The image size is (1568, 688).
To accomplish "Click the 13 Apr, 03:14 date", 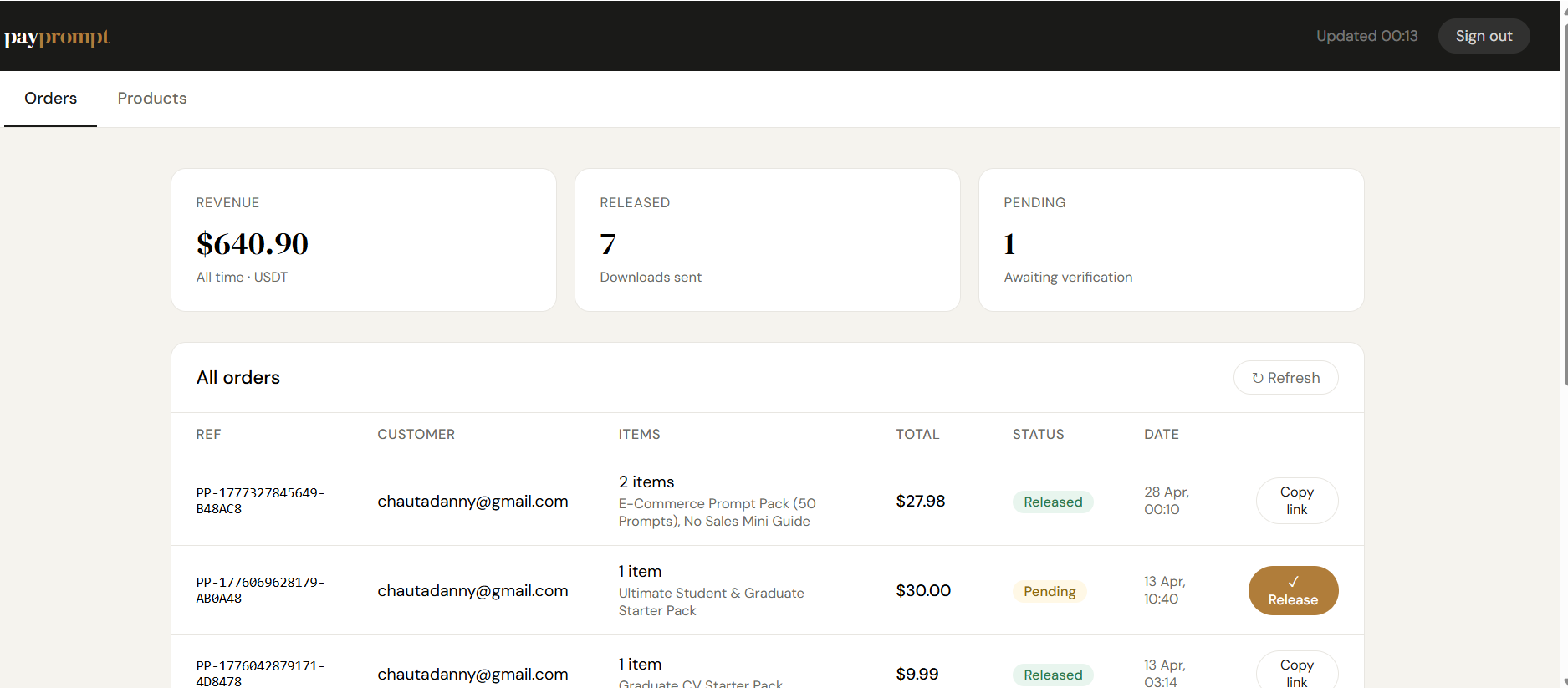I will 1164,673.
